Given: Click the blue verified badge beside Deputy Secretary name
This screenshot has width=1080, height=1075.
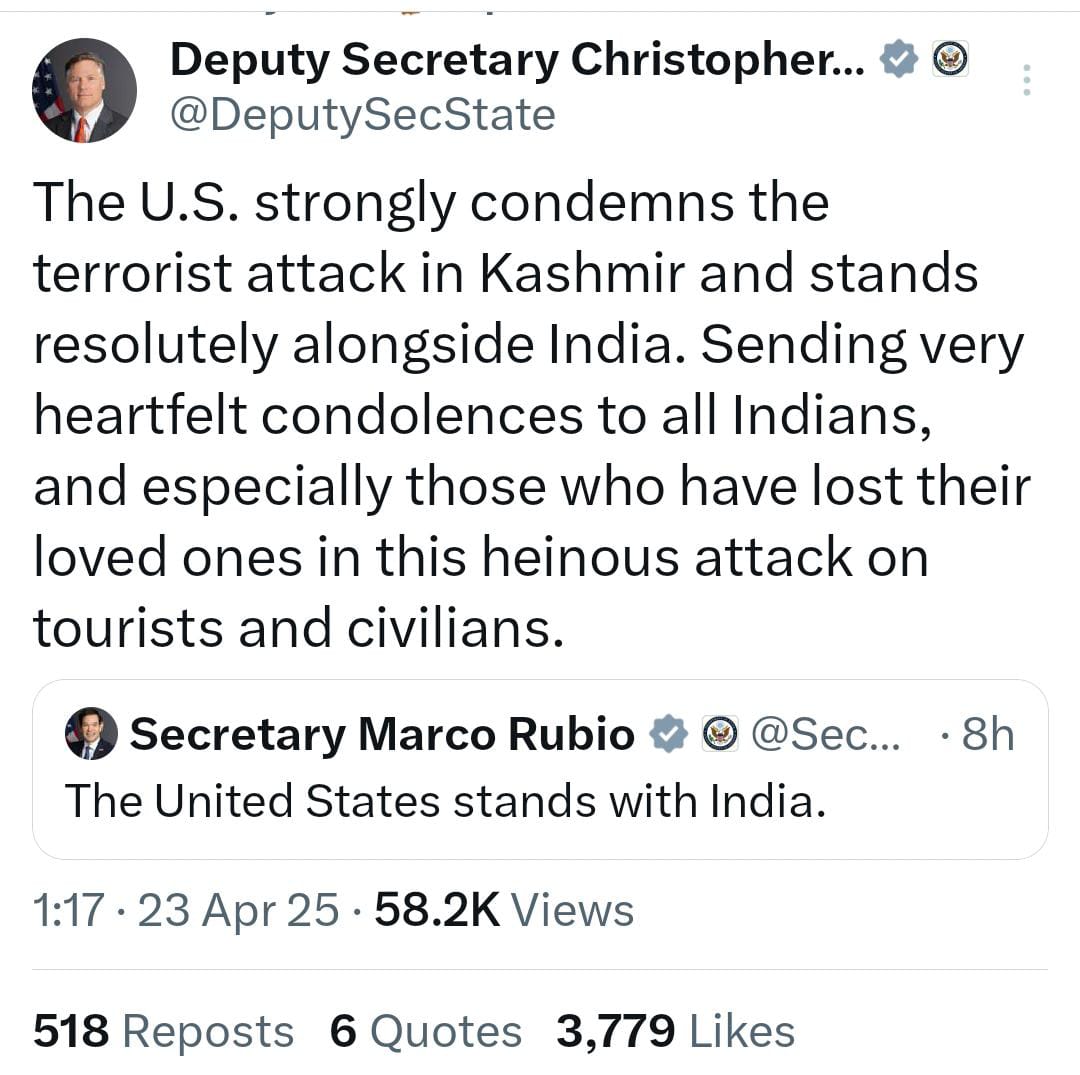Looking at the screenshot, I should pyautogui.click(x=900, y=59).
